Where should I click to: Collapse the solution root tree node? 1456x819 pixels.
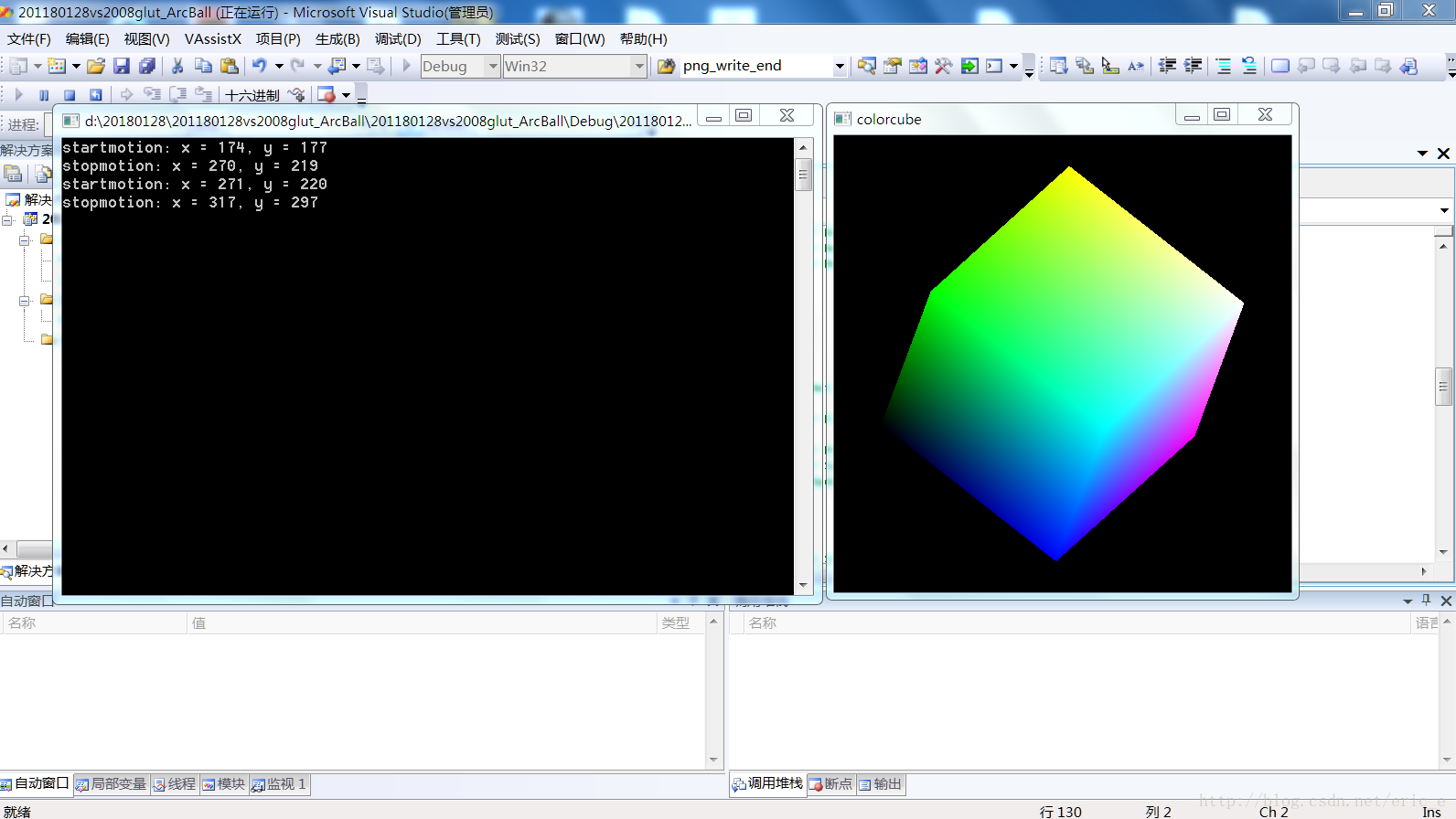tap(7, 219)
